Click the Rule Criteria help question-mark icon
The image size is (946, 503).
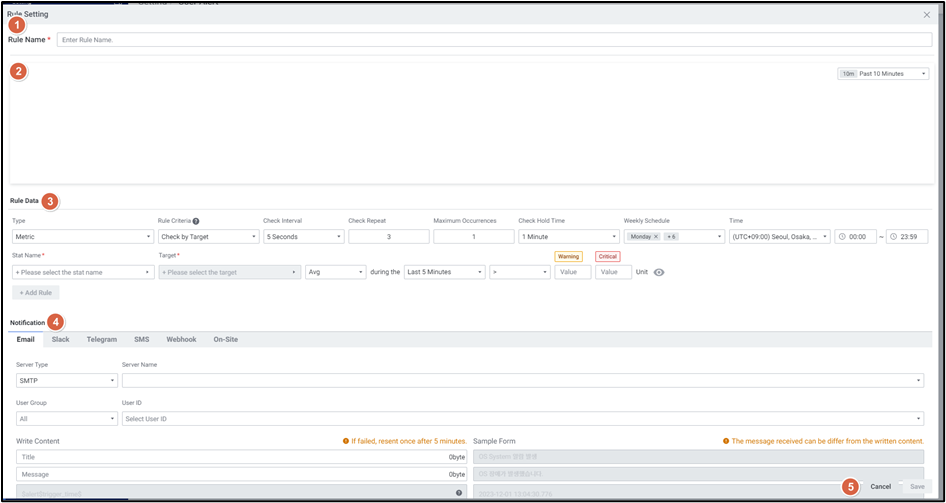tap(196, 221)
